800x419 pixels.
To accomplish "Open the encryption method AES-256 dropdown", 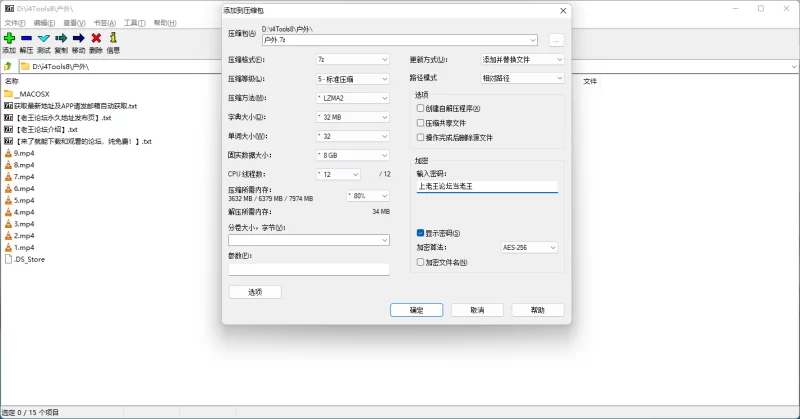I will [530, 248].
